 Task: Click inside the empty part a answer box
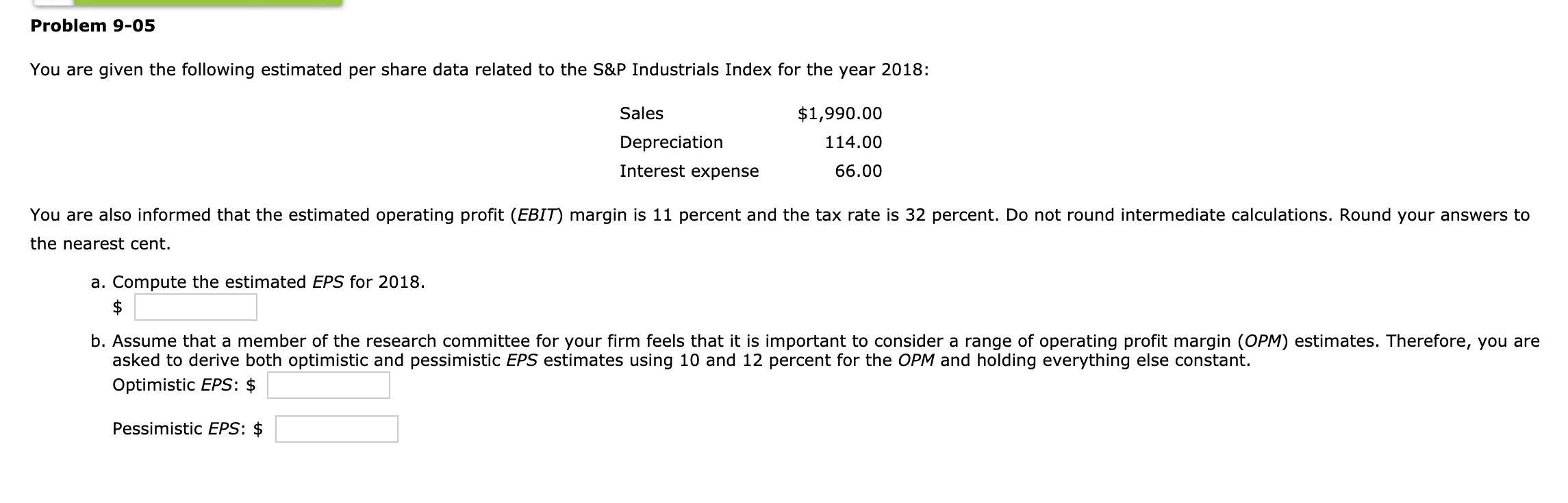click(x=195, y=307)
